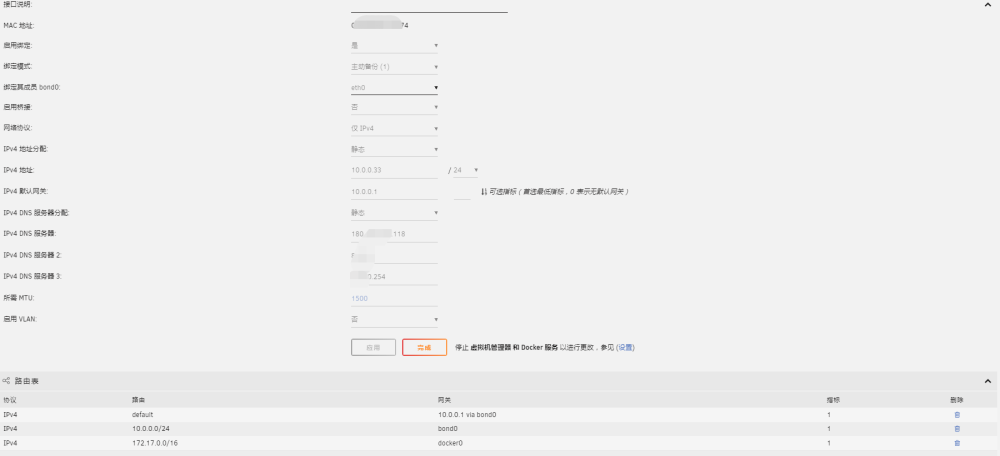Click the '172.17.0.0/16' route cell

pyautogui.click(x=154, y=443)
